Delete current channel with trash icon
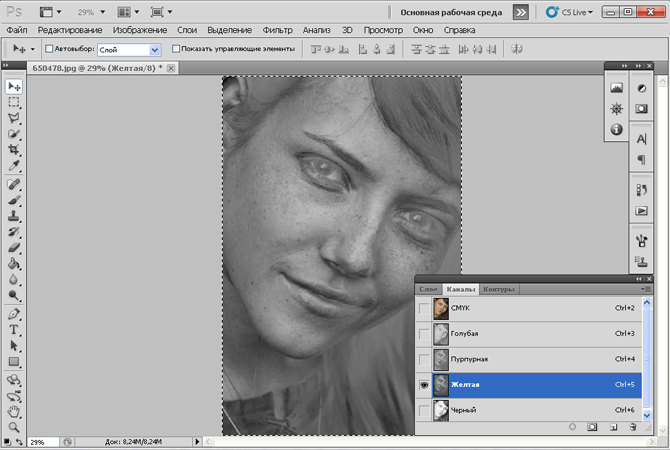Image resolution: width=670 pixels, height=450 pixels. click(x=633, y=427)
